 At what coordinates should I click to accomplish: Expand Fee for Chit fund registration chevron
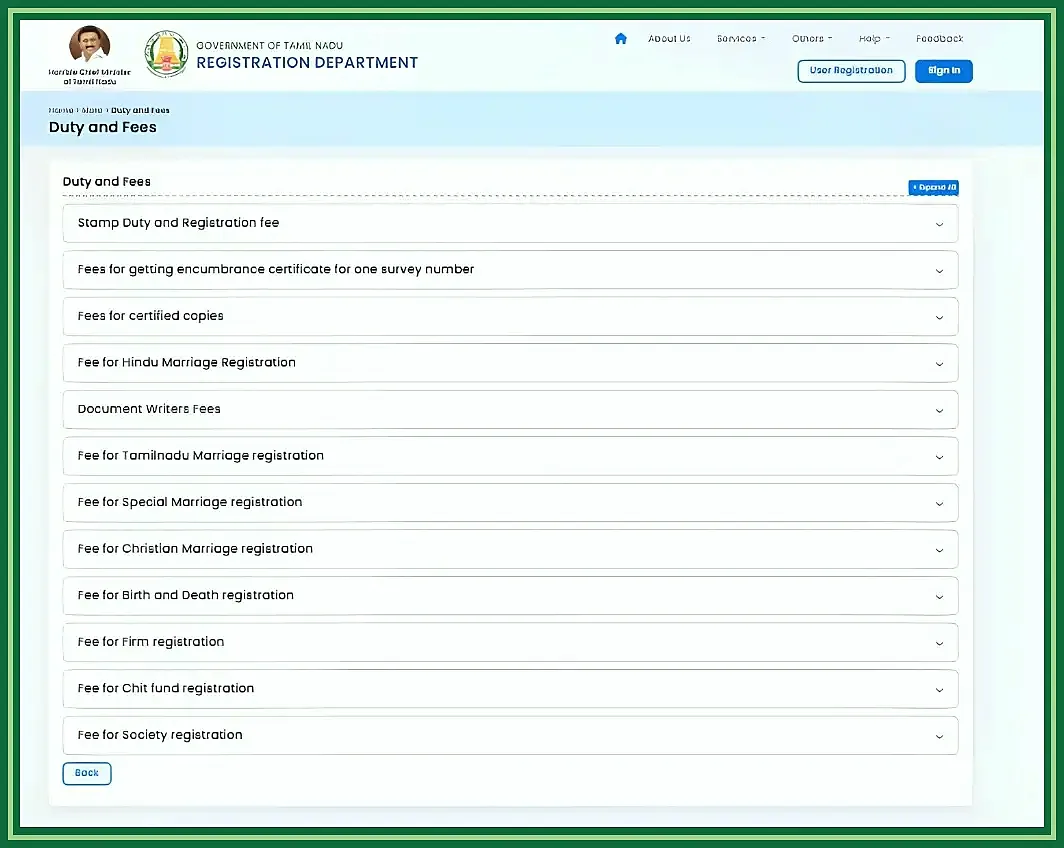(939, 689)
